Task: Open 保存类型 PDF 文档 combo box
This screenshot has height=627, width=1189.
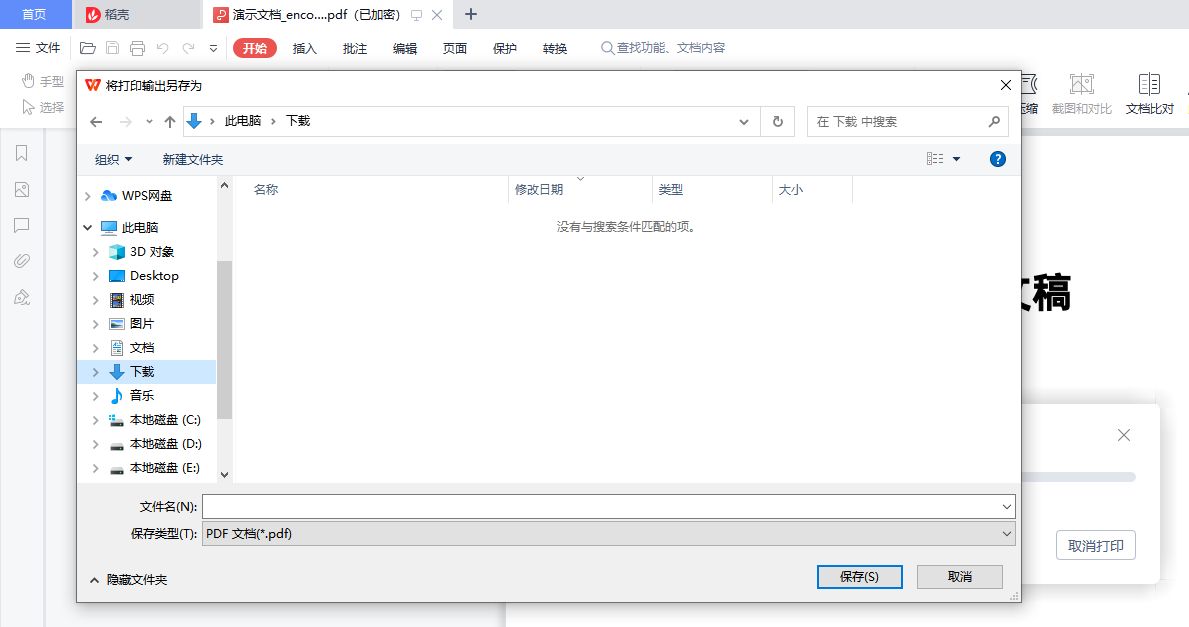Action: [608, 534]
